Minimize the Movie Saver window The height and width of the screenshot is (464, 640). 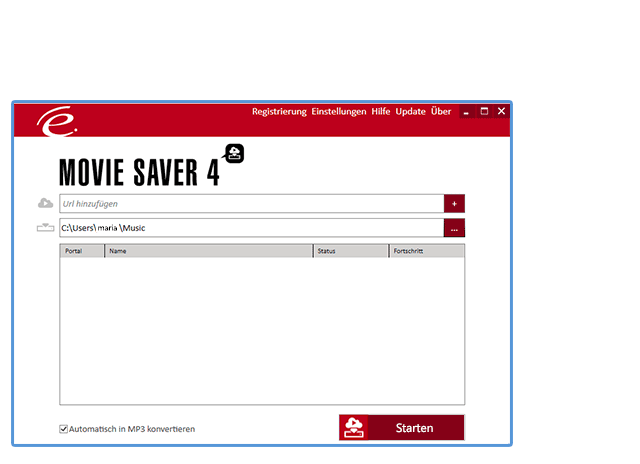[x=466, y=111]
